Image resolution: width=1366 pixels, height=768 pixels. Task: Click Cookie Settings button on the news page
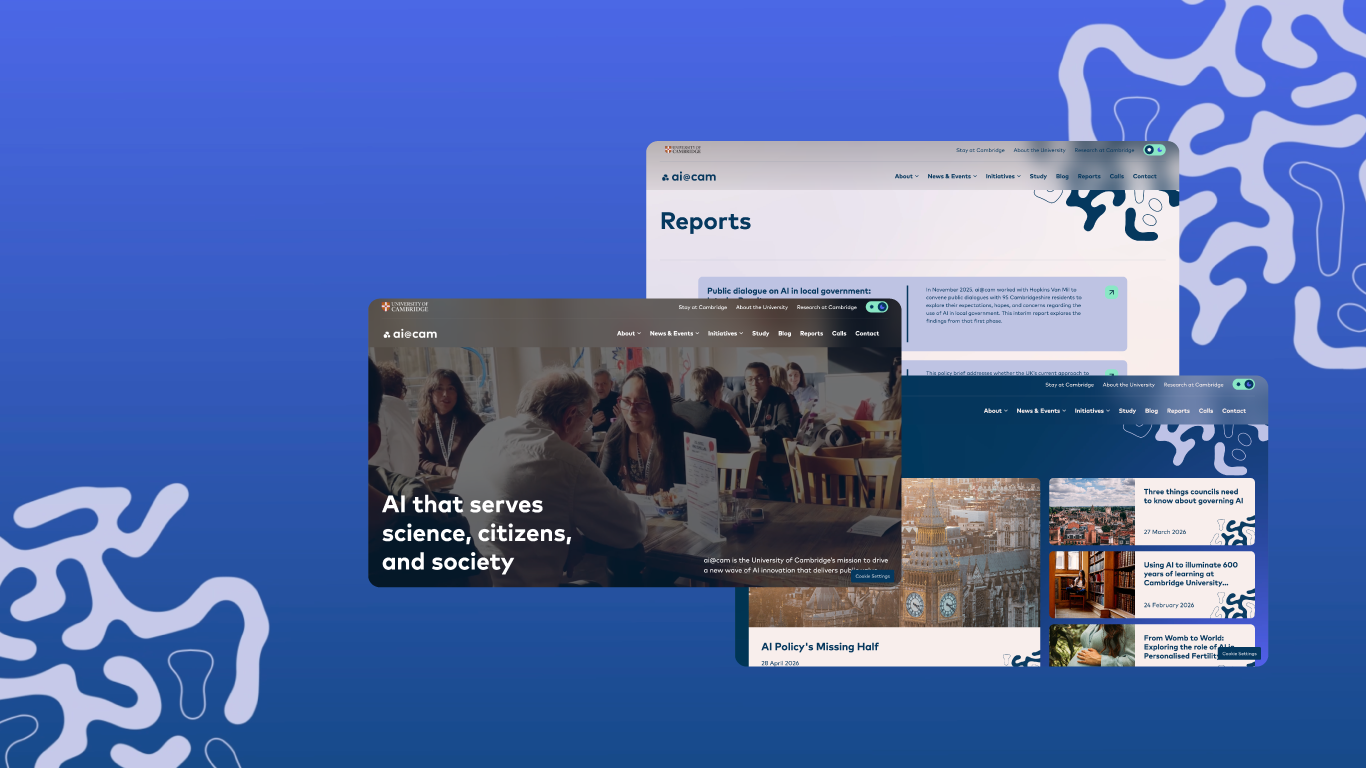1239,653
